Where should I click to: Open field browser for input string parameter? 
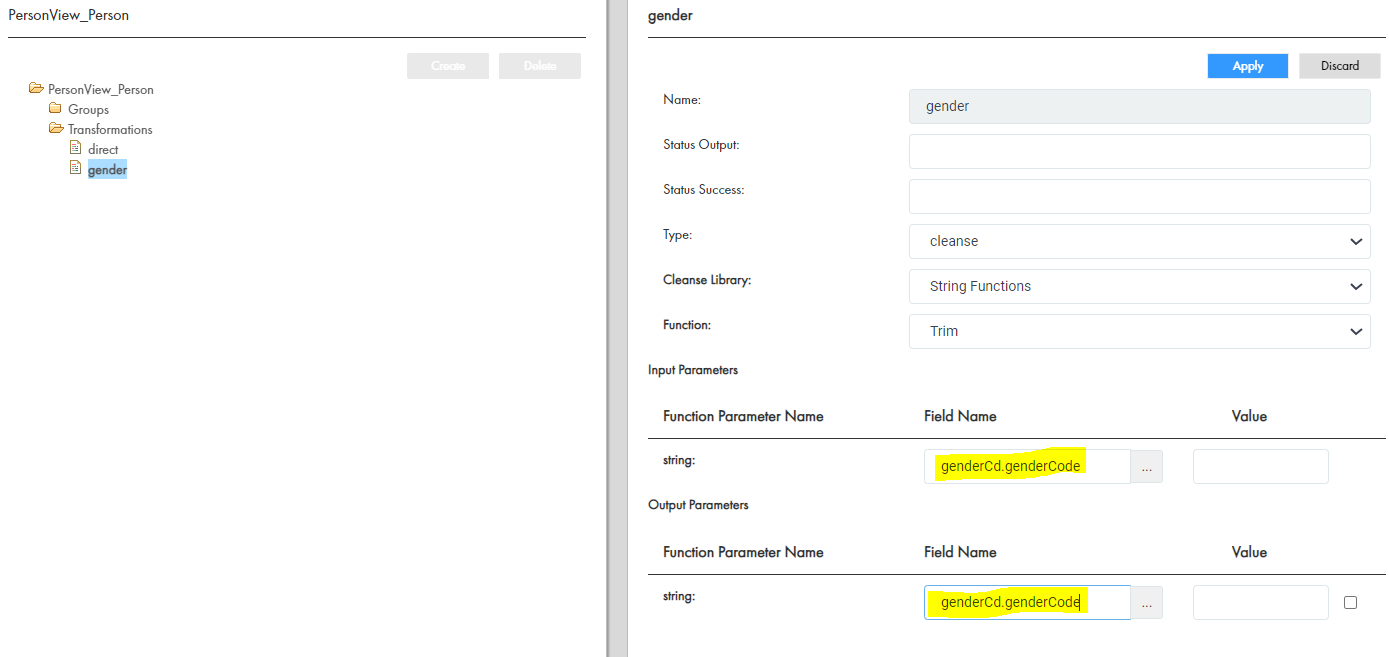pyautogui.click(x=1146, y=466)
